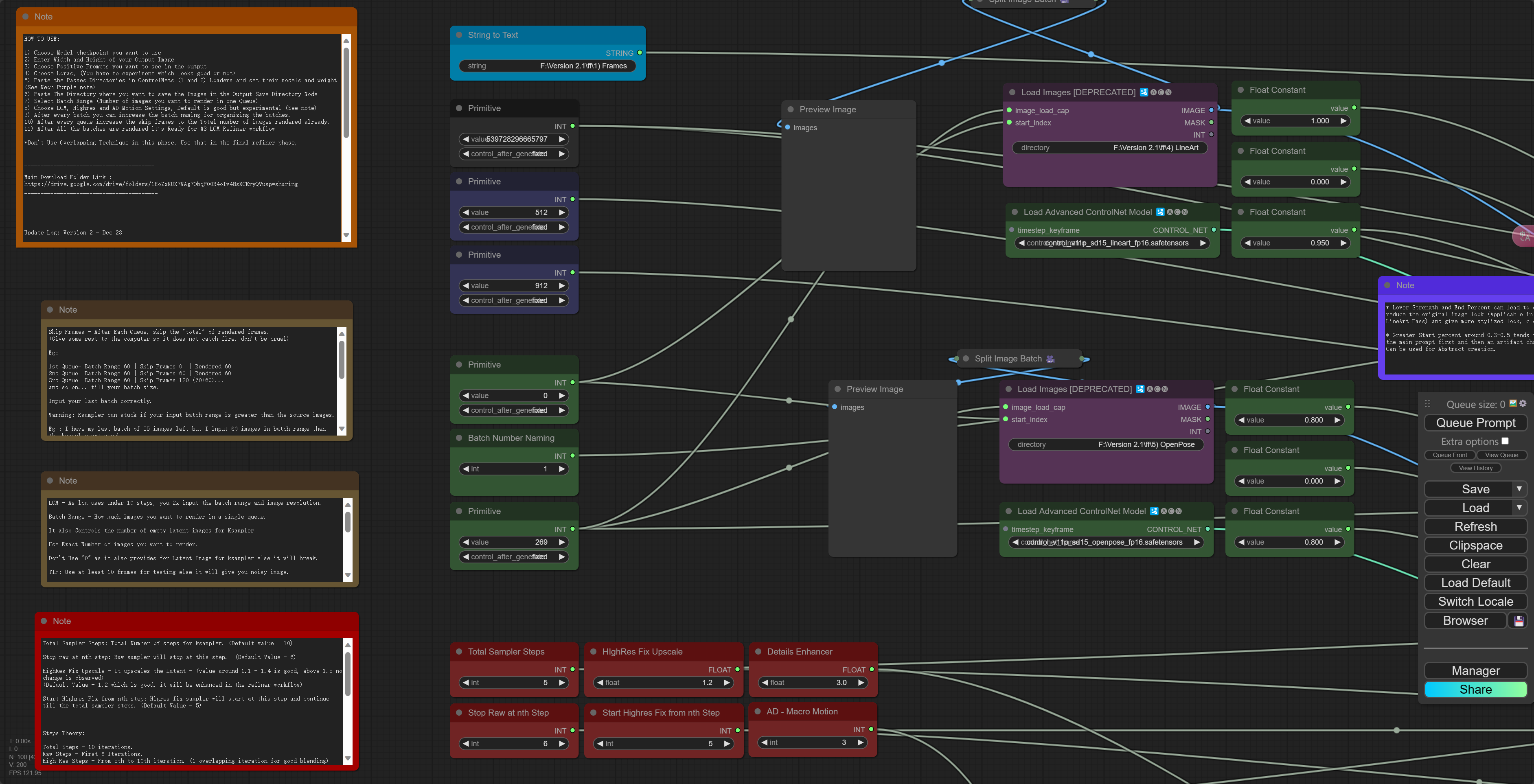The height and width of the screenshot is (784, 1534).
Task: Collapse the String to Text node via dot
Action: (459, 35)
